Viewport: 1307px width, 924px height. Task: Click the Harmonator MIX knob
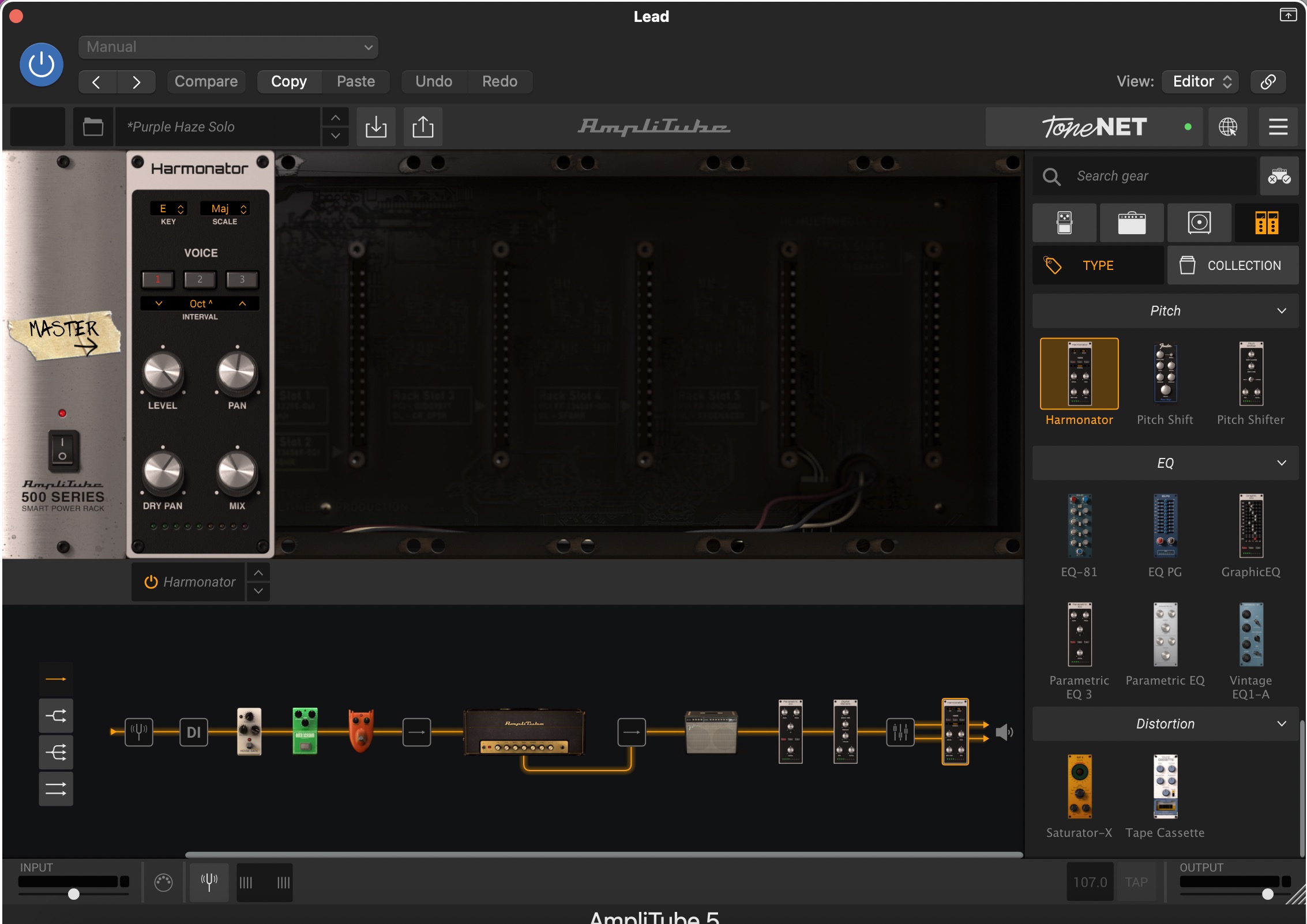coord(236,472)
